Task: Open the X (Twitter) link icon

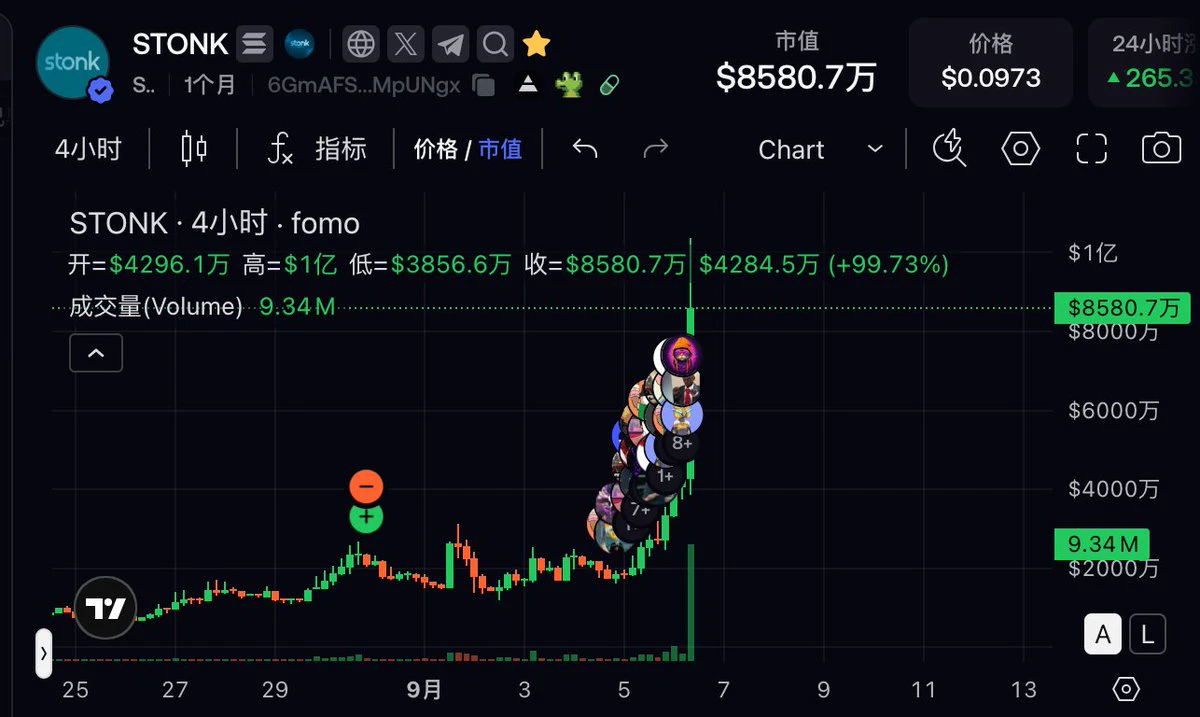Action: [x=405, y=44]
